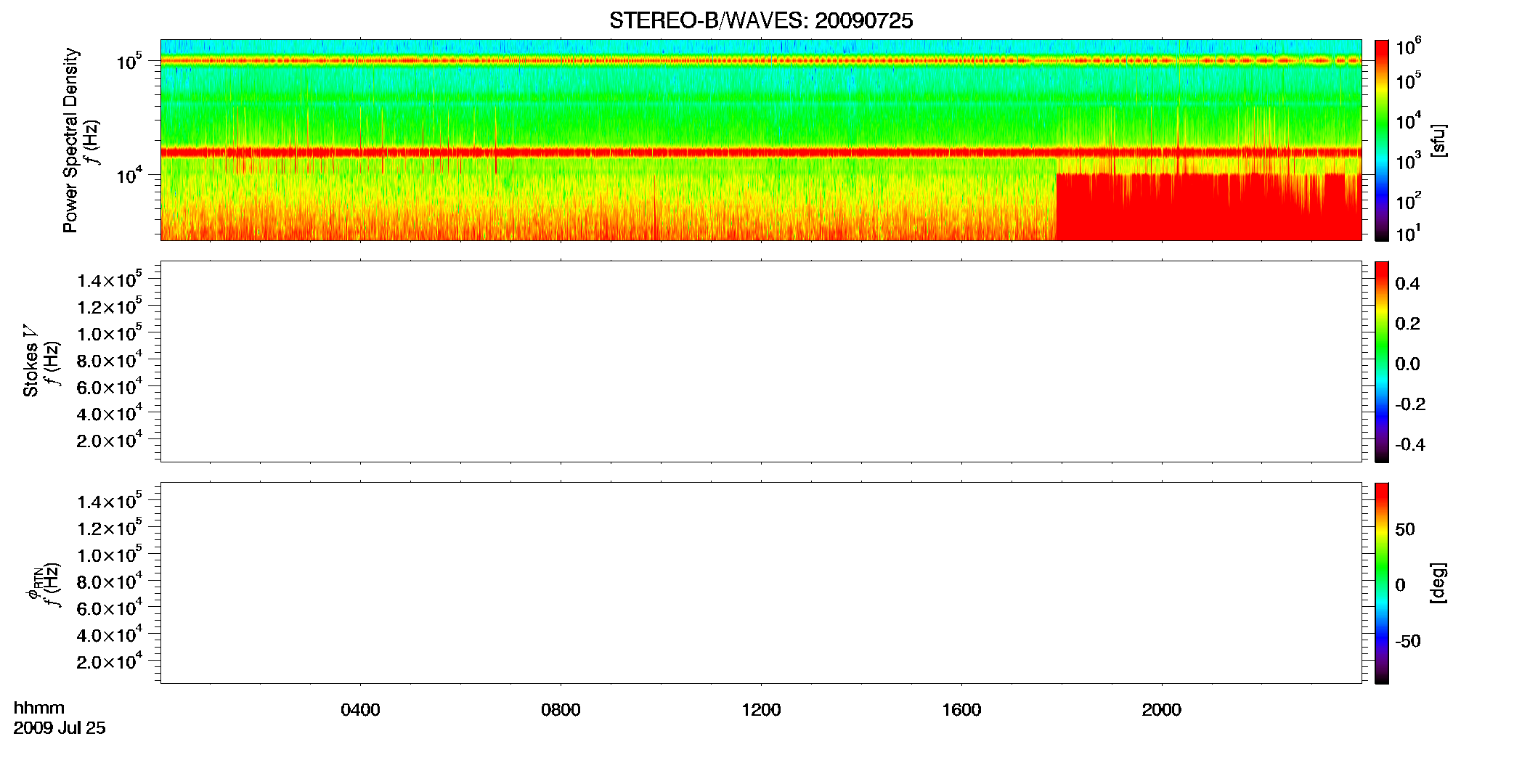The image size is (1522, 784).
Task: Click inside the empty Stokes V panel
Action: click(x=761, y=362)
